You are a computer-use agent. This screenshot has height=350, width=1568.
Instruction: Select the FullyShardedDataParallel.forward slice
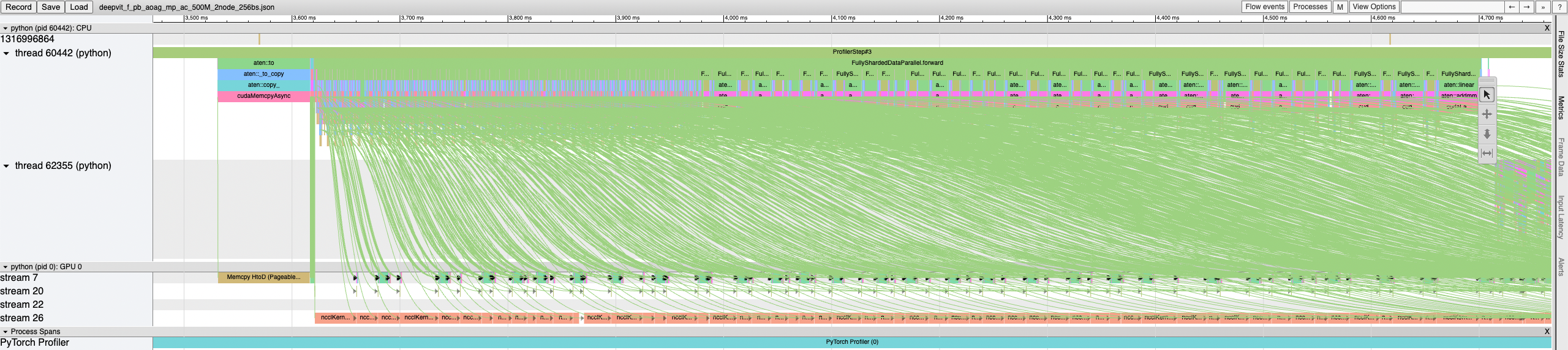(897, 63)
